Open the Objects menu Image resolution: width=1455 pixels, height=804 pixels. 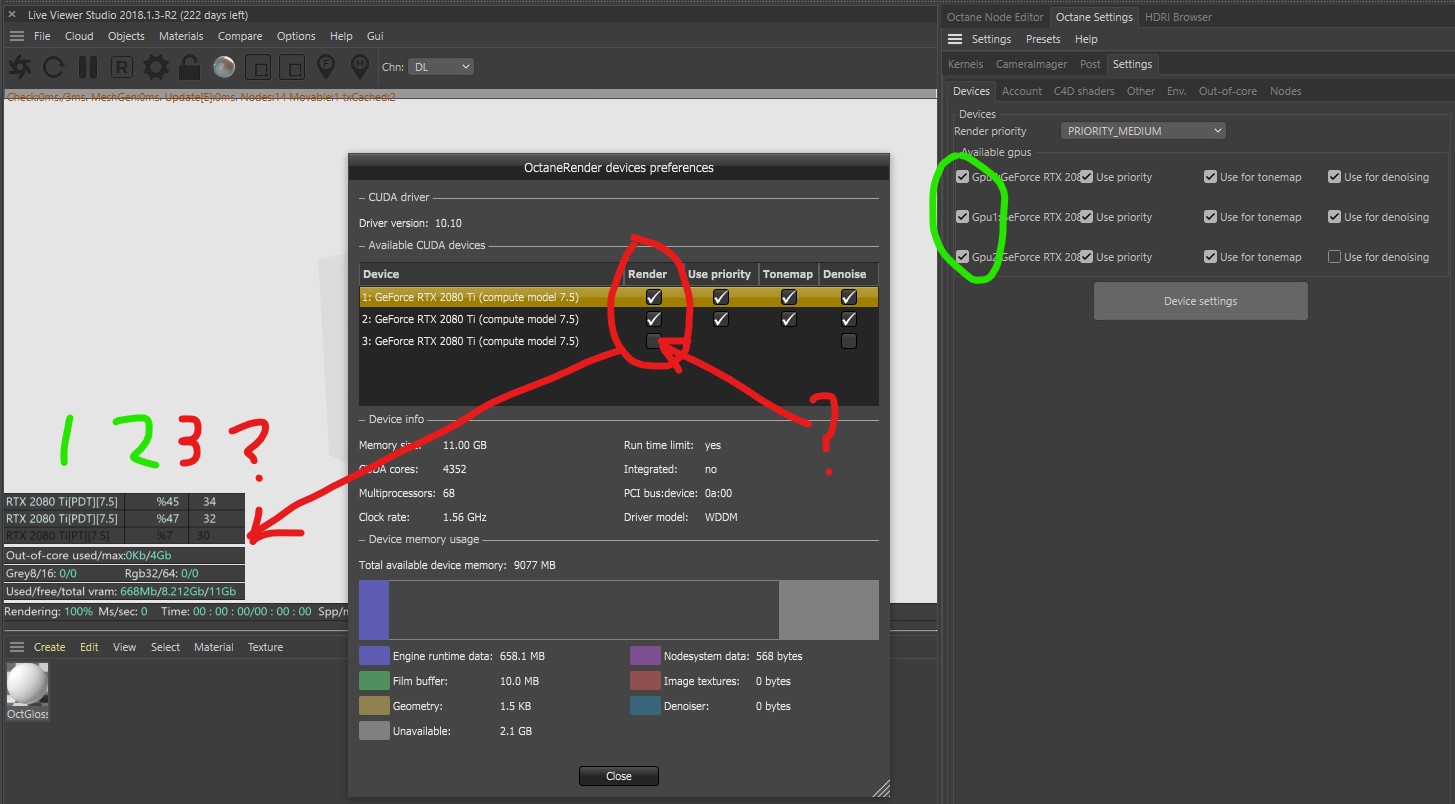[x=126, y=36]
